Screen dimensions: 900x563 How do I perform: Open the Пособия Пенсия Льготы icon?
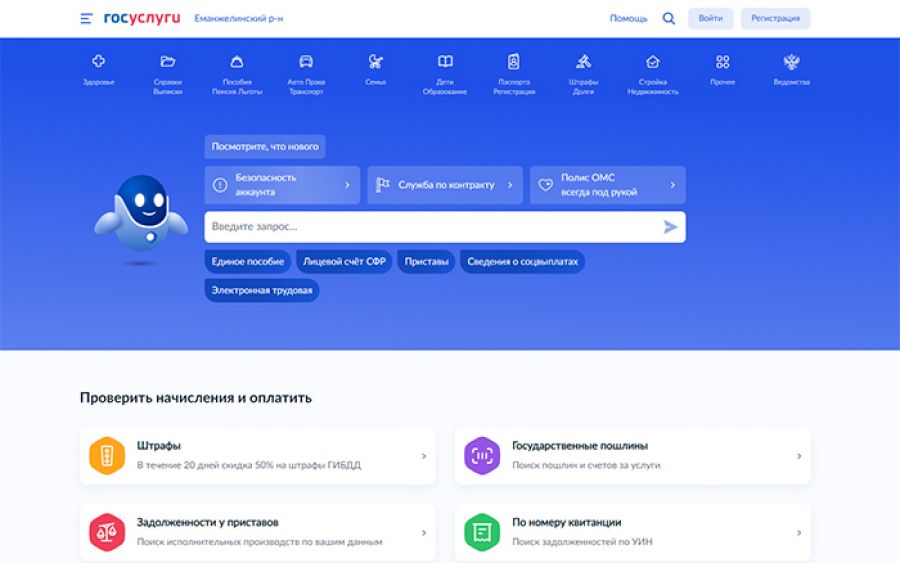(236, 61)
